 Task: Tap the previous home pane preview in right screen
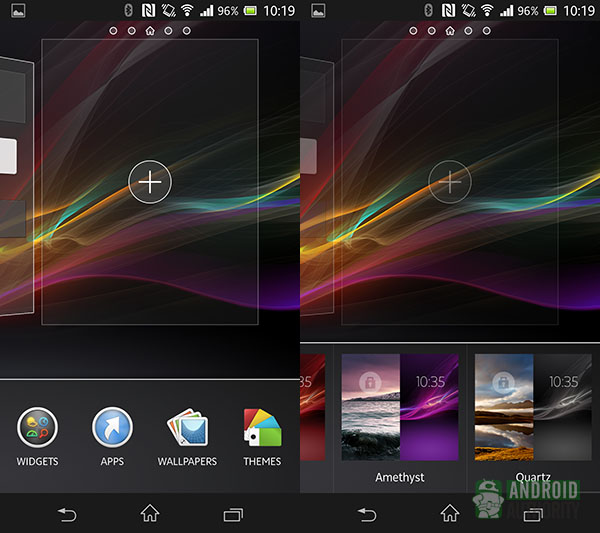click(317, 186)
